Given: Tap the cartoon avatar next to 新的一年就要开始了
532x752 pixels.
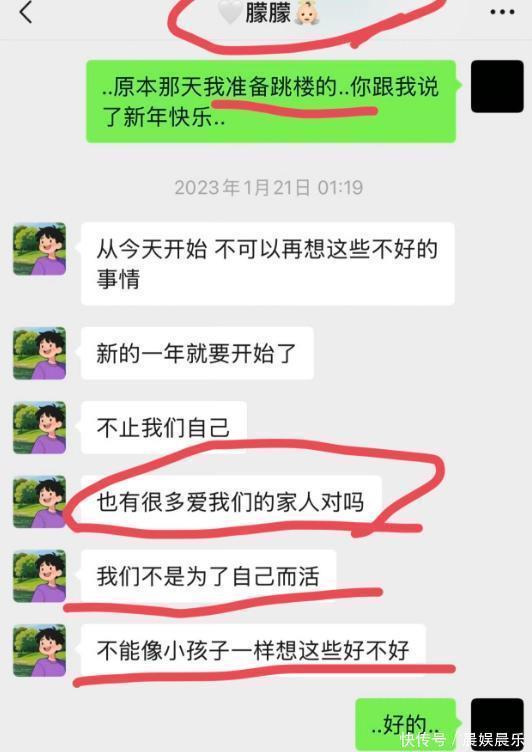Looking at the screenshot, I should point(39,353).
